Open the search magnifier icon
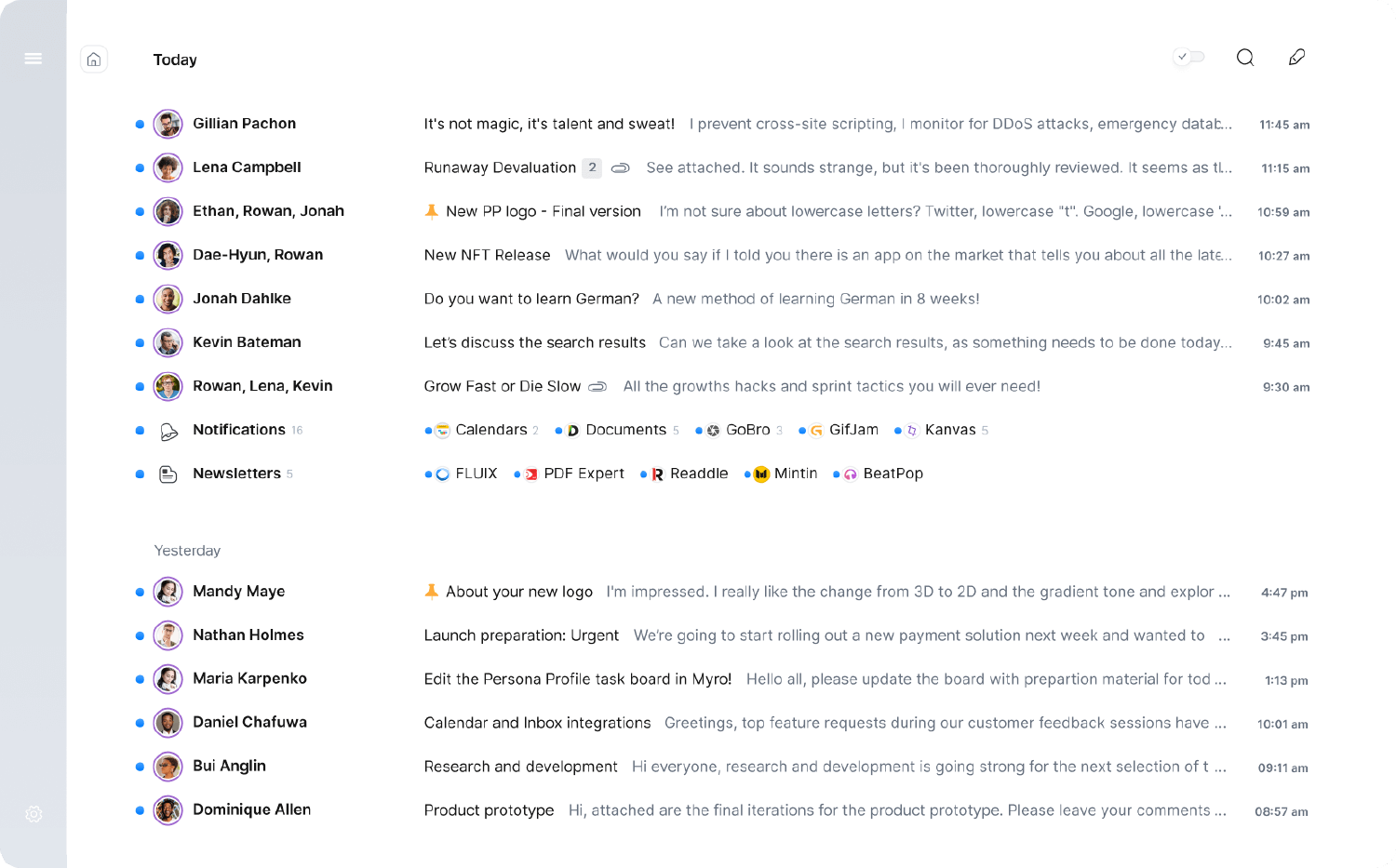The width and height of the screenshot is (1396, 868). [x=1244, y=58]
